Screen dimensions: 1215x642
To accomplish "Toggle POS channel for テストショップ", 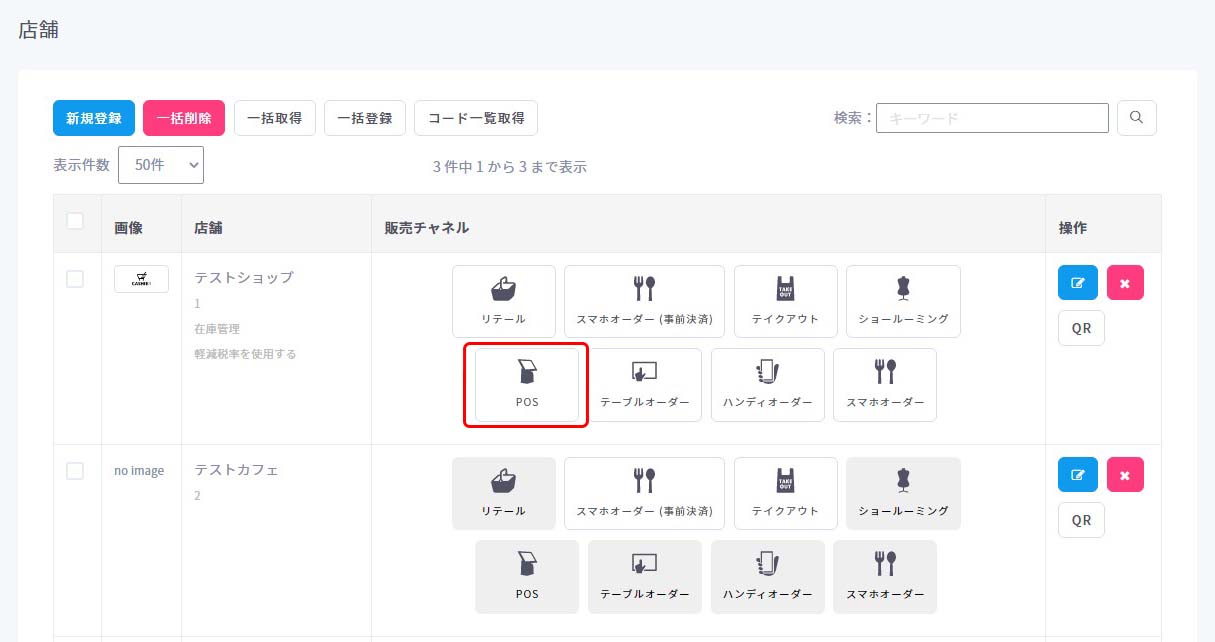I will [x=527, y=385].
